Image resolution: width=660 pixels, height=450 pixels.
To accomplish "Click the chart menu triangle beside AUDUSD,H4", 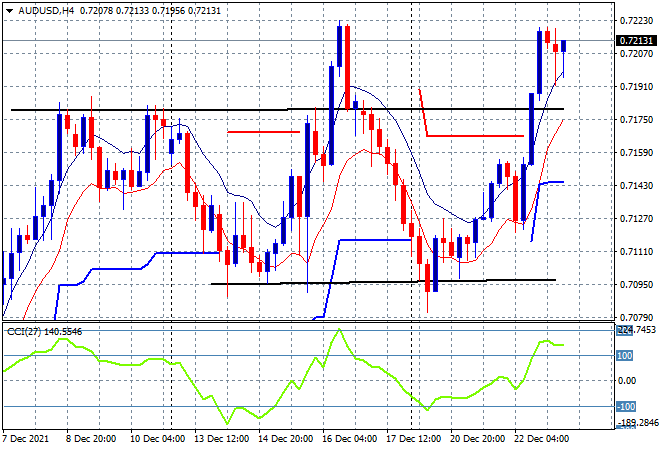I will click(x=9, y=11).
